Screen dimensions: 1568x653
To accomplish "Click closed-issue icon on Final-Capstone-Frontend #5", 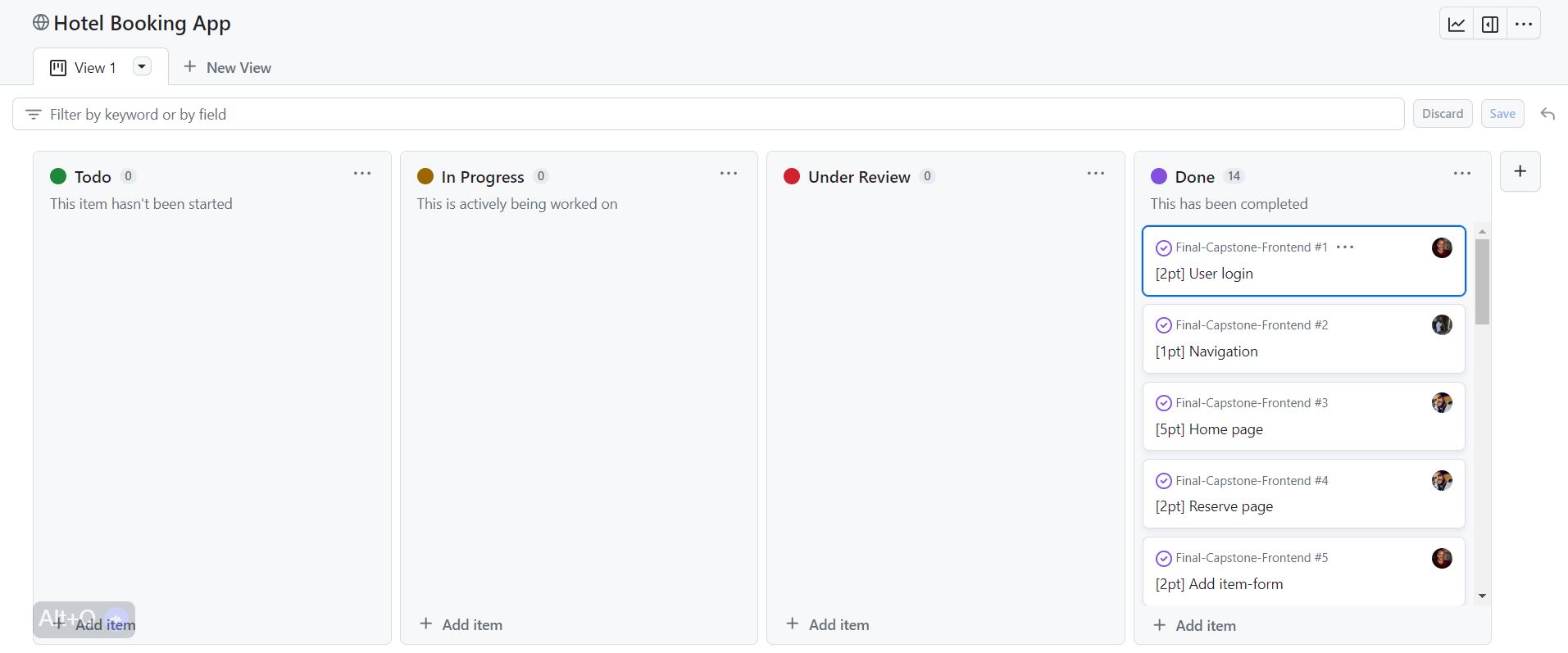I will [1163, 559].
